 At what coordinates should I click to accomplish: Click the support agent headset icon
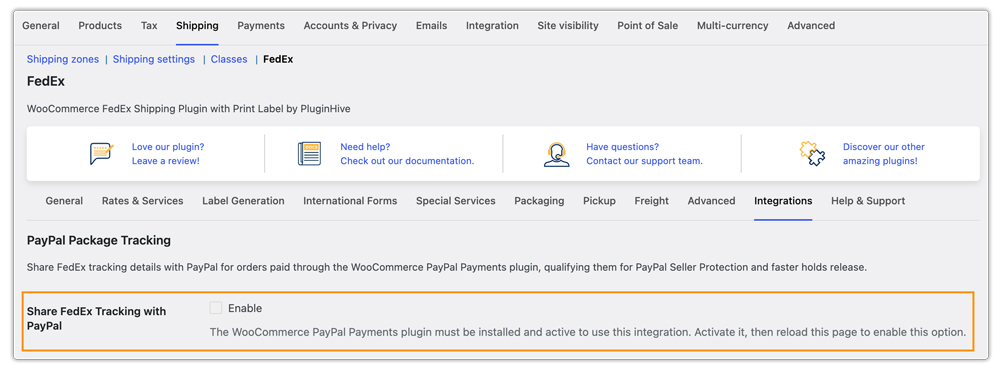point(556,154)
